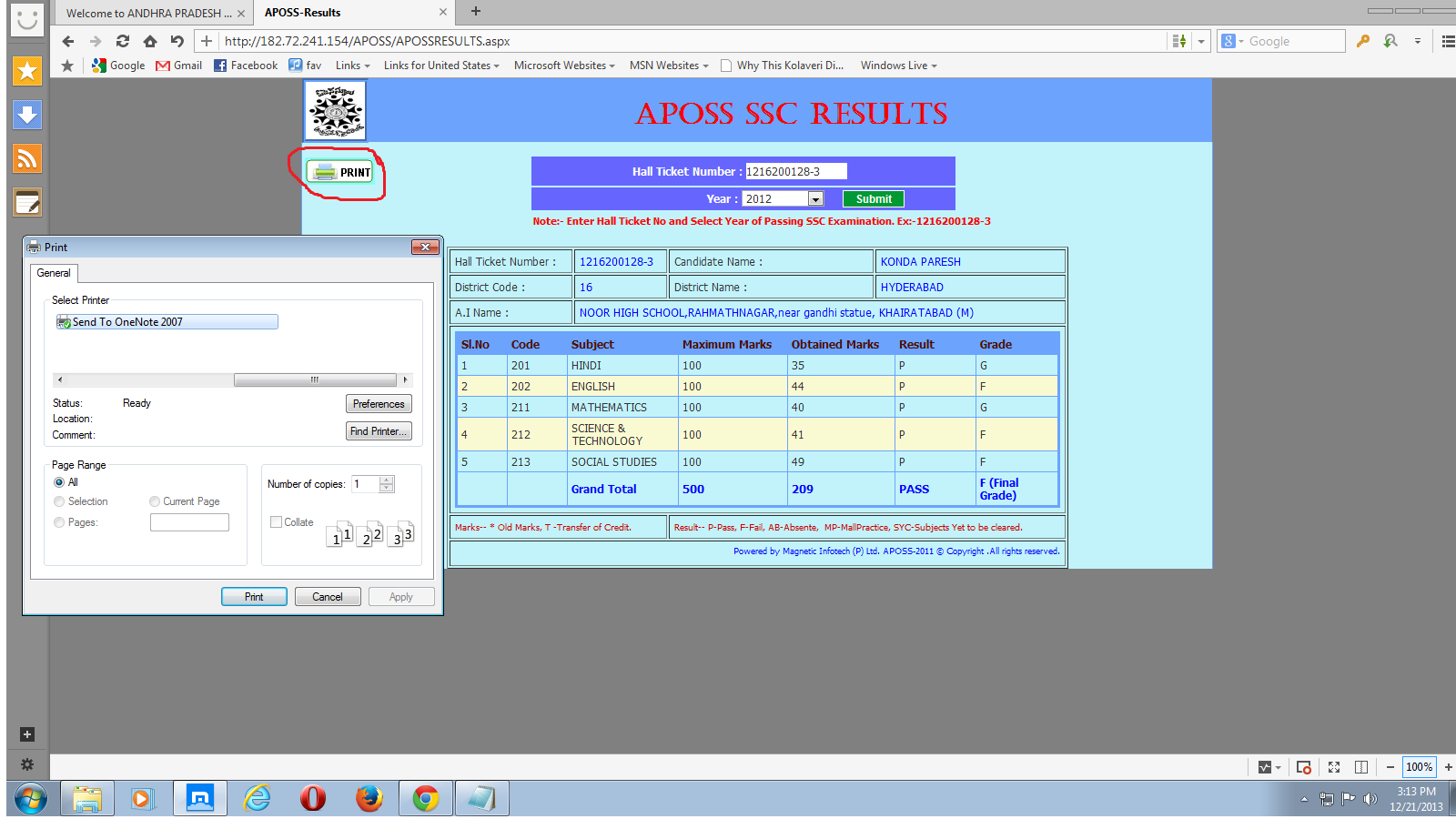Screen dimensions: 1456x819
Task: Open Facebook from the bookmarks bar
Action: coord(245,65)
